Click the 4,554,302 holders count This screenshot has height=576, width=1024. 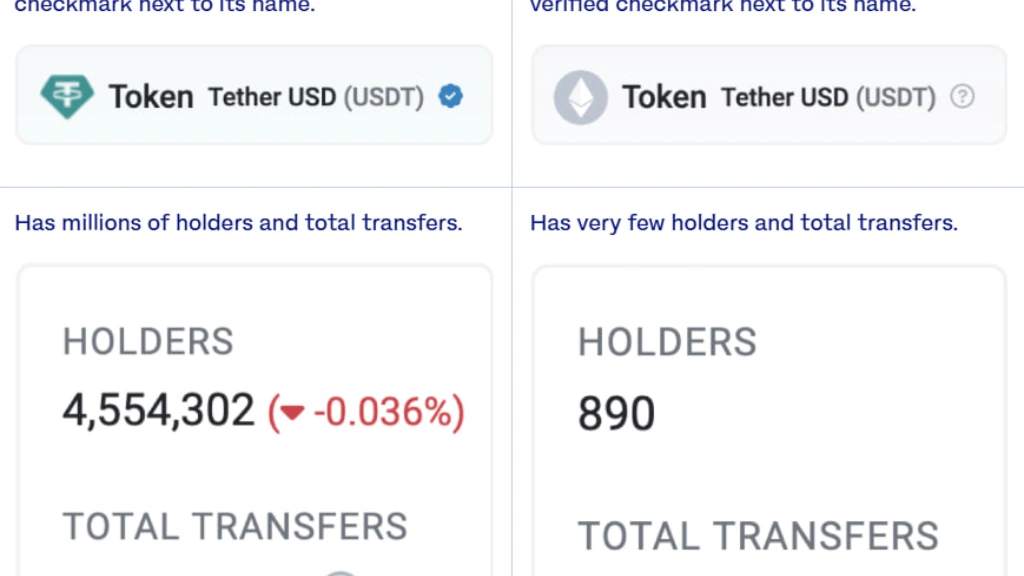[158, 411]
